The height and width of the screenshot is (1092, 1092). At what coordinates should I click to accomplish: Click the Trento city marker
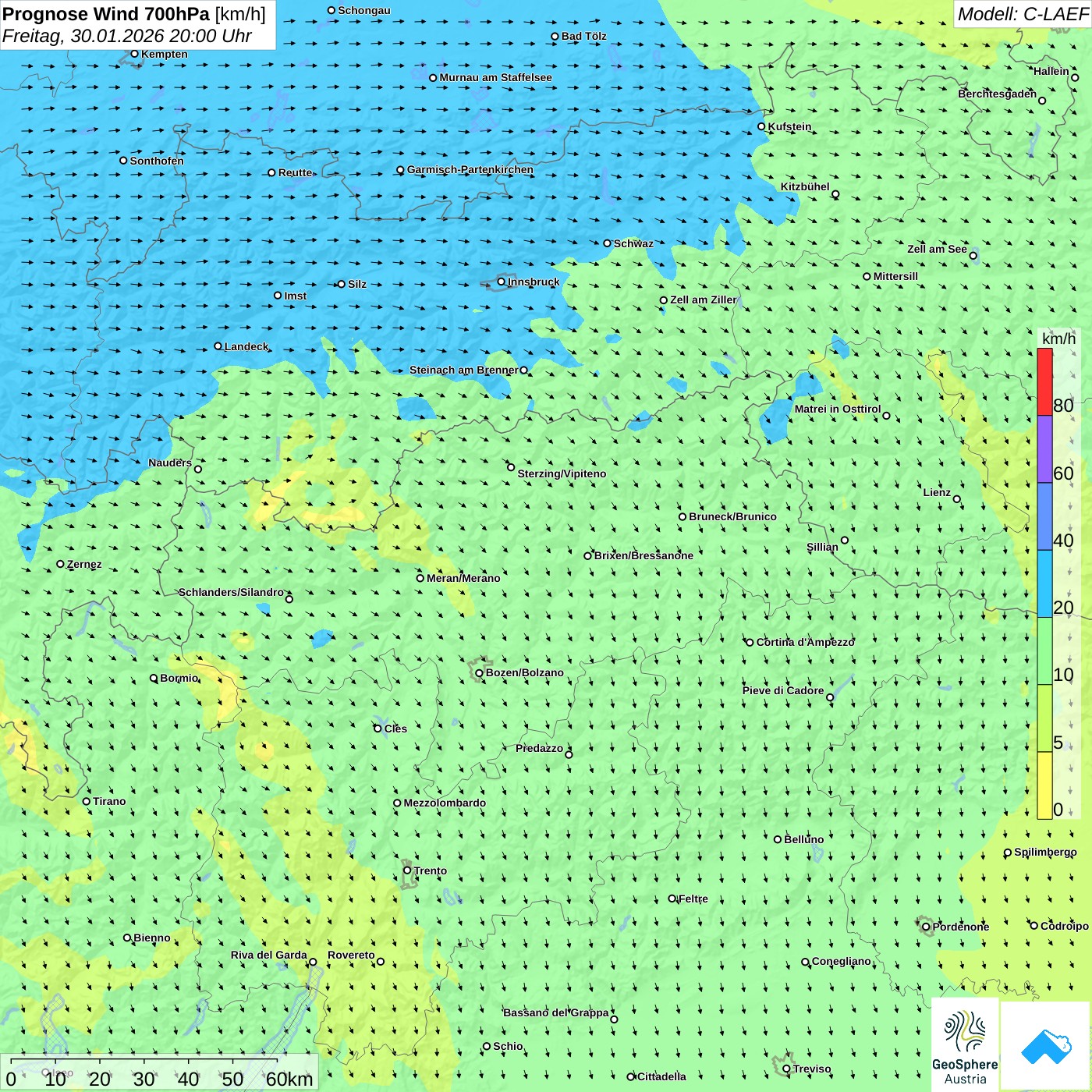coord(407,870)
